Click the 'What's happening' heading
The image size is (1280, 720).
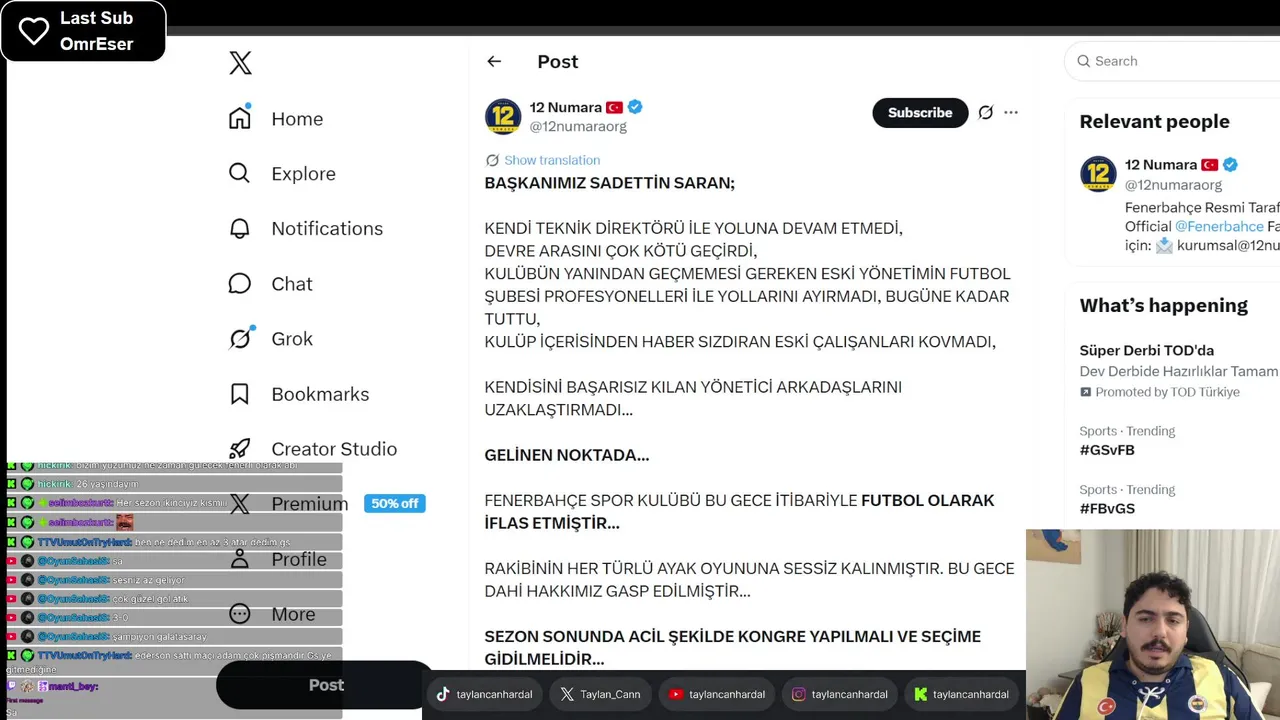(x=1164, y=306)
